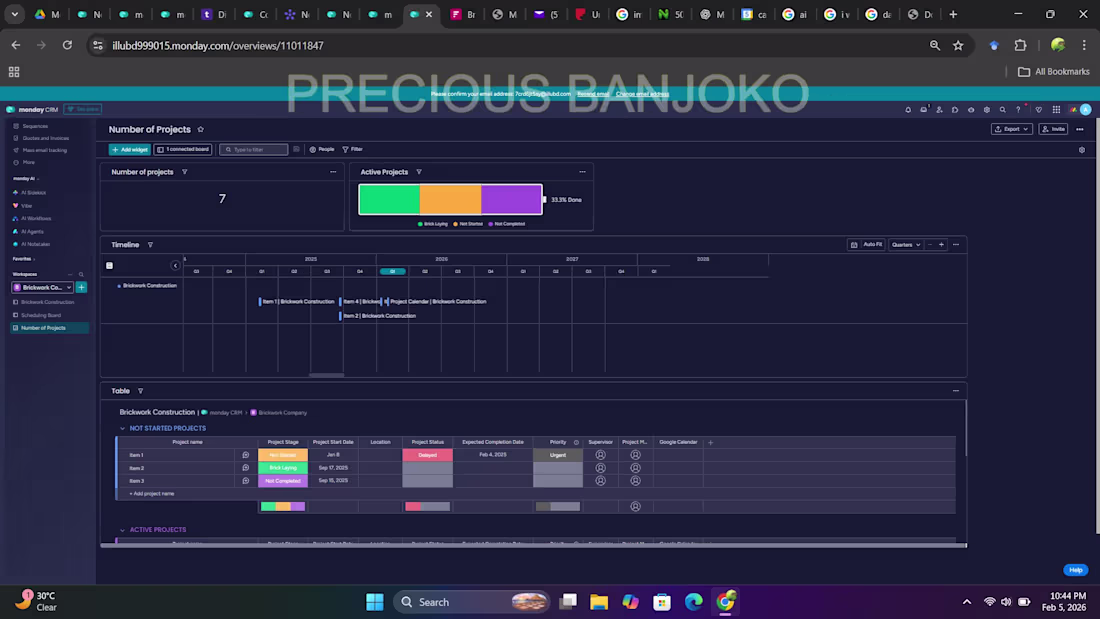Open the help question mark
The width and height of the screenshot is (1100, 619).
1018,109
